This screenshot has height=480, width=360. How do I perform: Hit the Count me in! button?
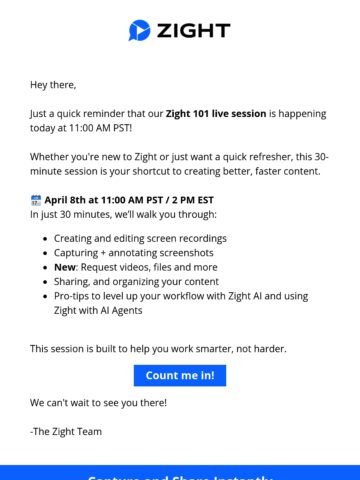coord(180,376)
